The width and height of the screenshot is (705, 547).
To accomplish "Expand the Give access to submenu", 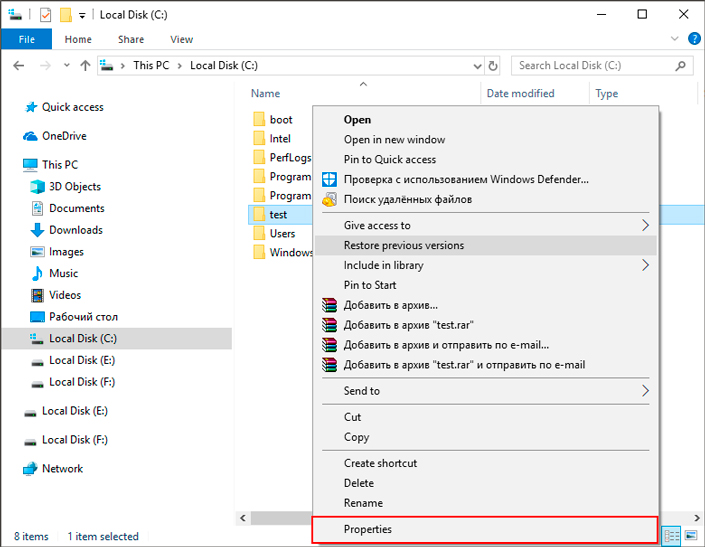I will pyautogui.click(x=486, y=225).
